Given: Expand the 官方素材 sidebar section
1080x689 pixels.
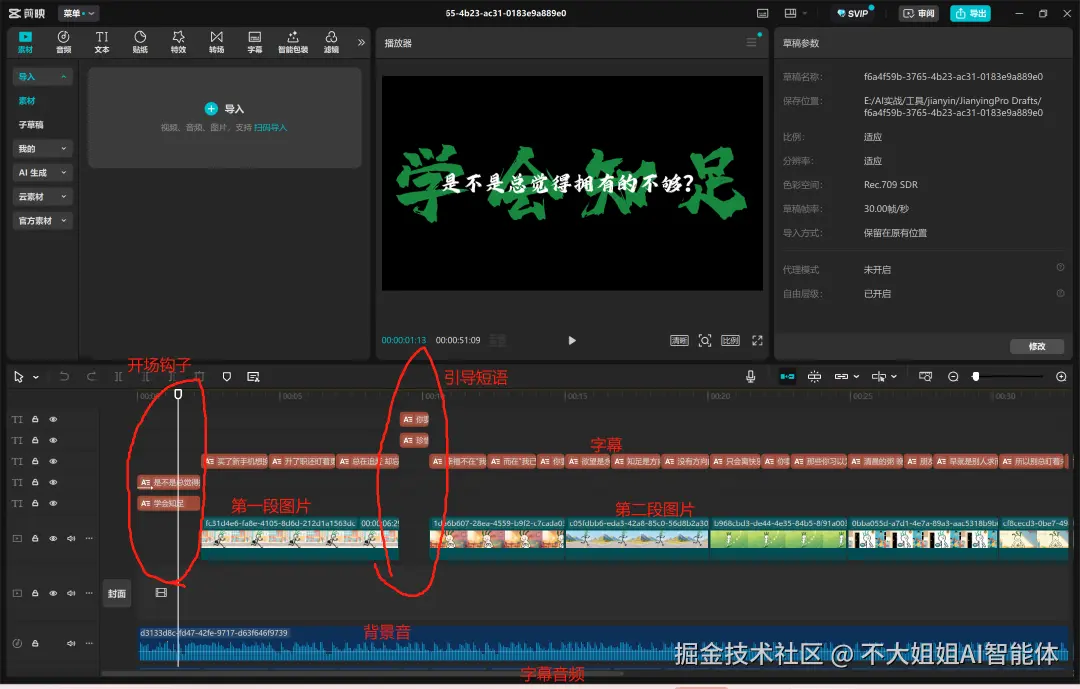Looking at the screenshot, I should tap(43, 221).
